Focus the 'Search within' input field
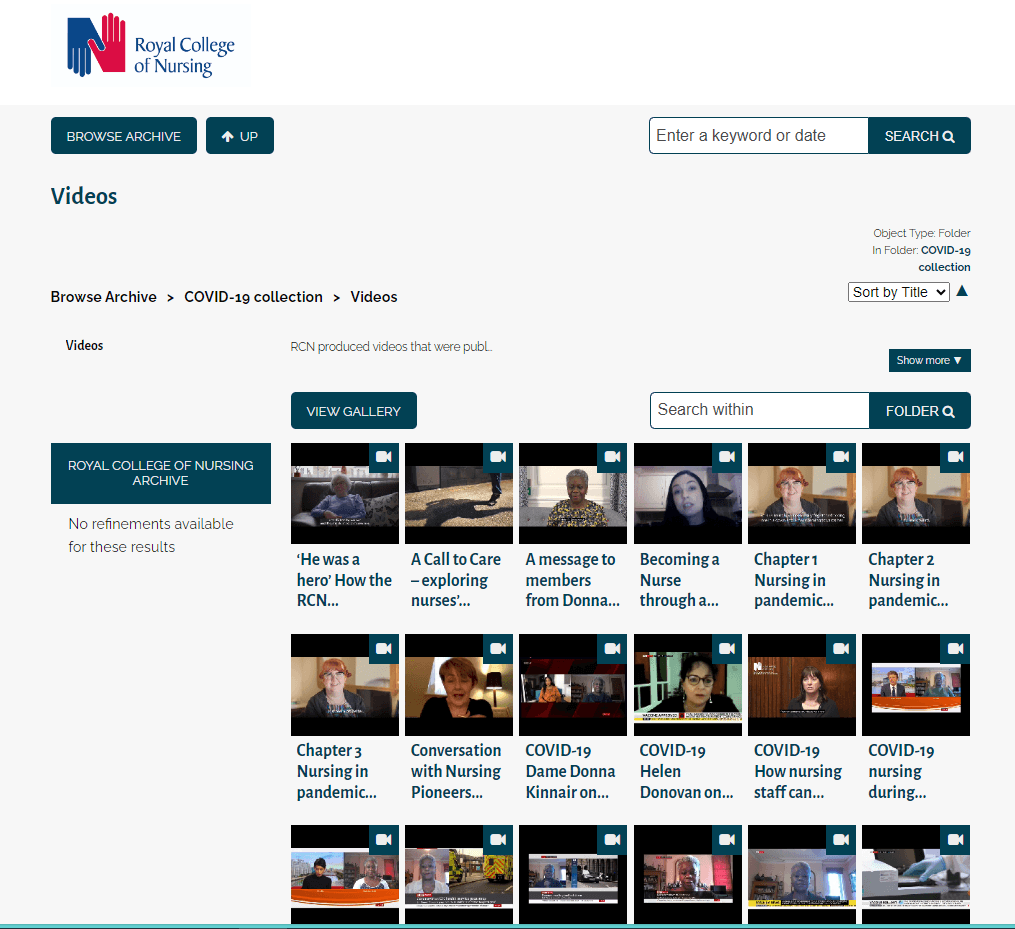 coord(759,410)
